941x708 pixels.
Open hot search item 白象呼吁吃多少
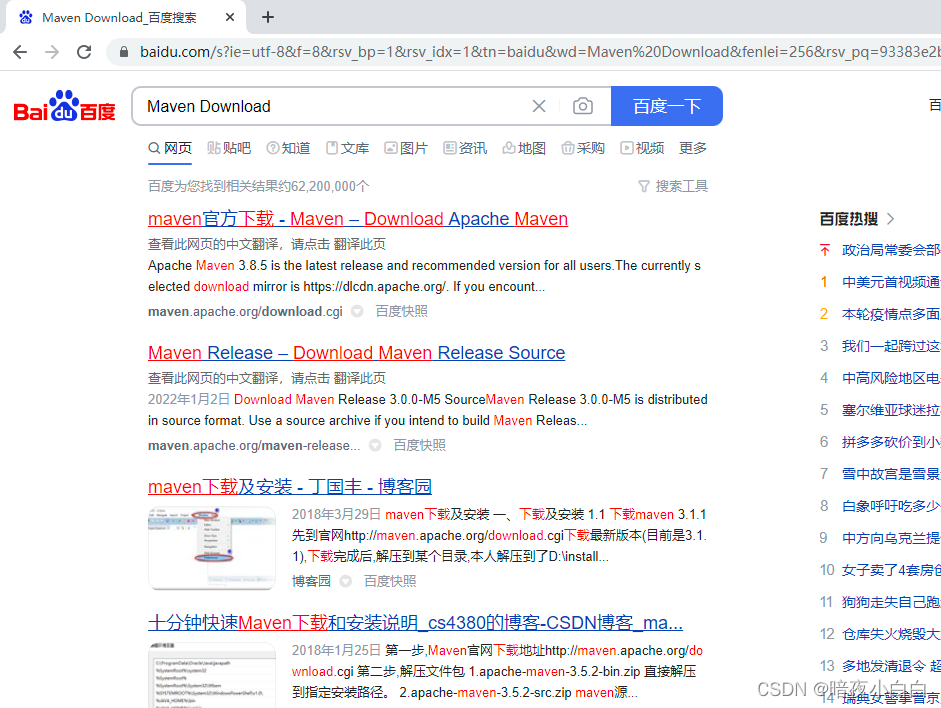891,506
